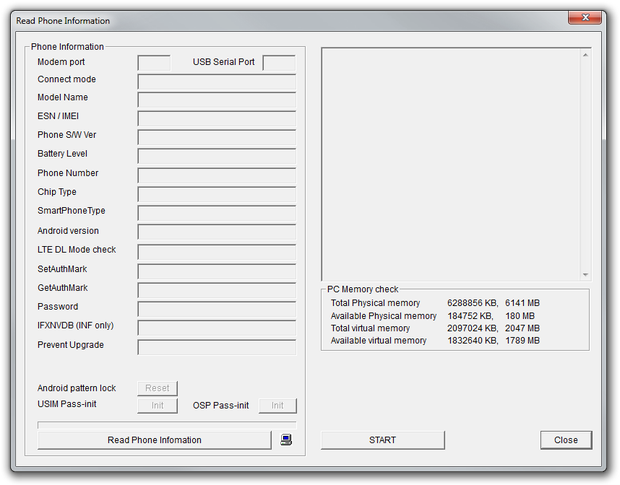Click the START button
620x485 pixels.
tap(382, 440)
